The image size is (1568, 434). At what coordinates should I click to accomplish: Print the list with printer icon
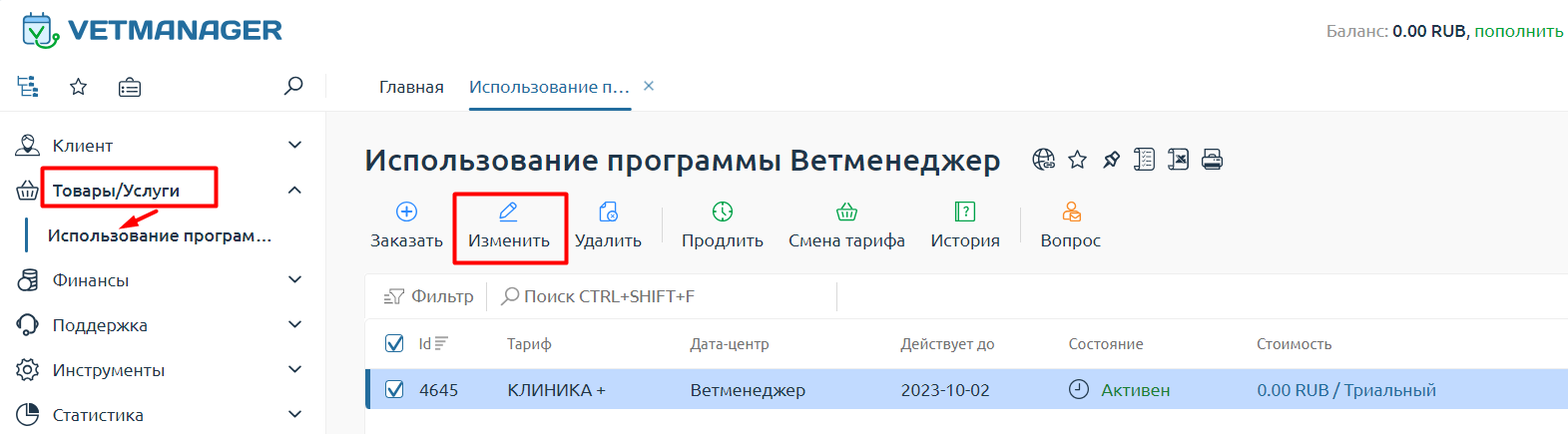pyautogui.click(x=1213, y=160)
